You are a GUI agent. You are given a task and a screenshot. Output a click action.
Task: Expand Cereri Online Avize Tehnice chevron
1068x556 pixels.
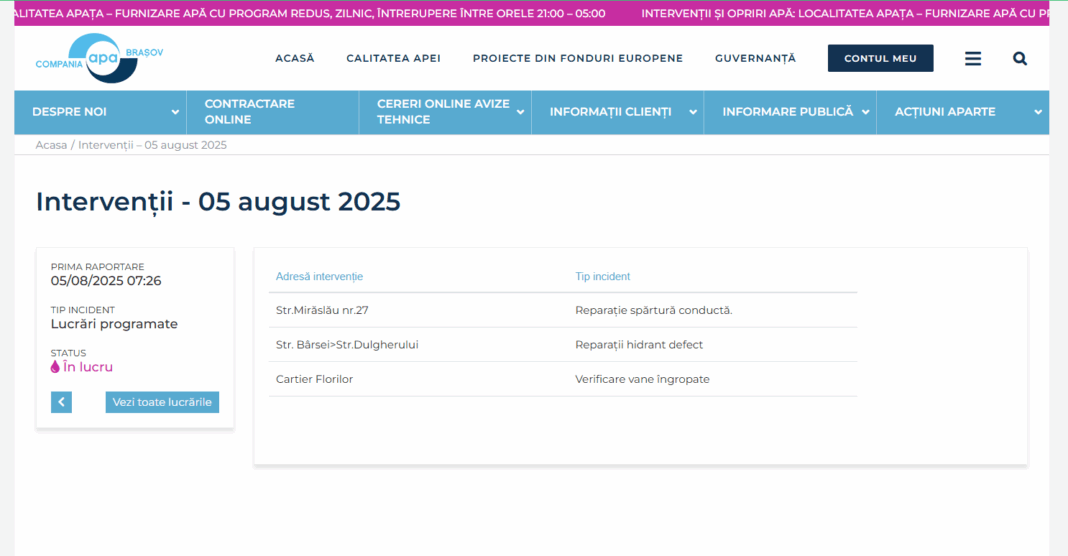[x=520, y=112]
